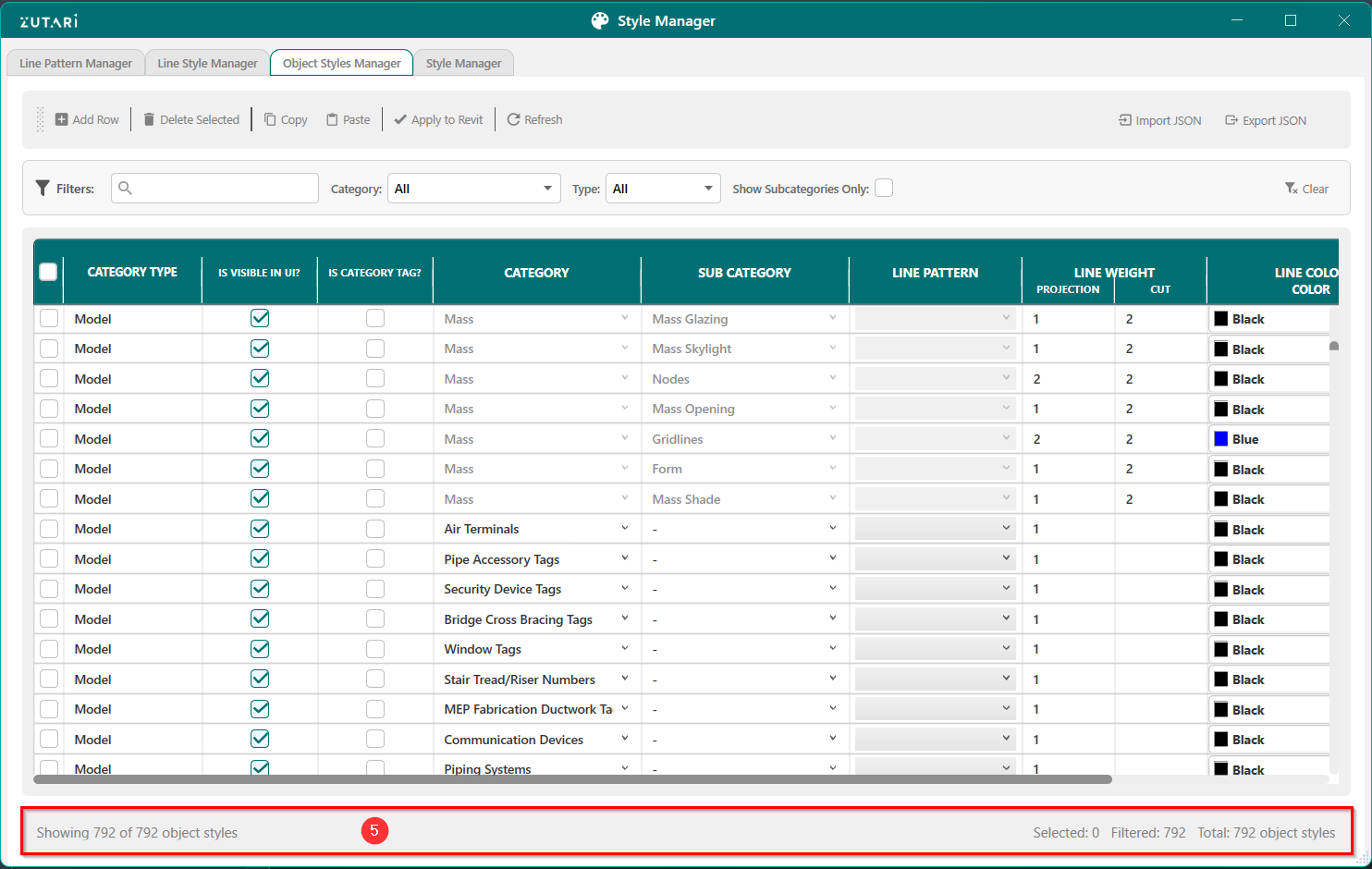This screenshot has height=869, width=1372.
Task: Open the Type filter dropdown
Action: (x=663, y=189)
